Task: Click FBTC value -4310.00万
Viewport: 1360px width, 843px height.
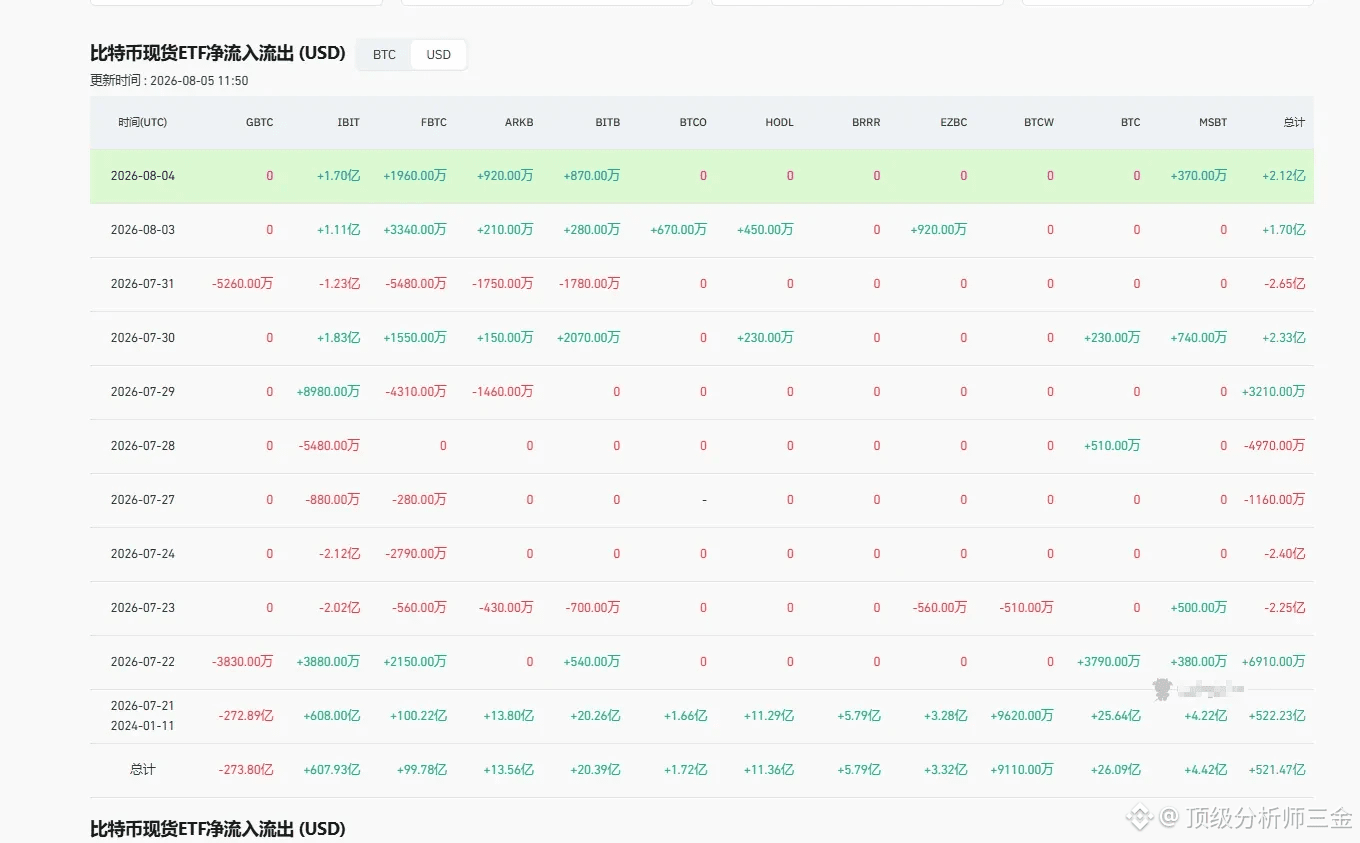Action: click(416, 392)
